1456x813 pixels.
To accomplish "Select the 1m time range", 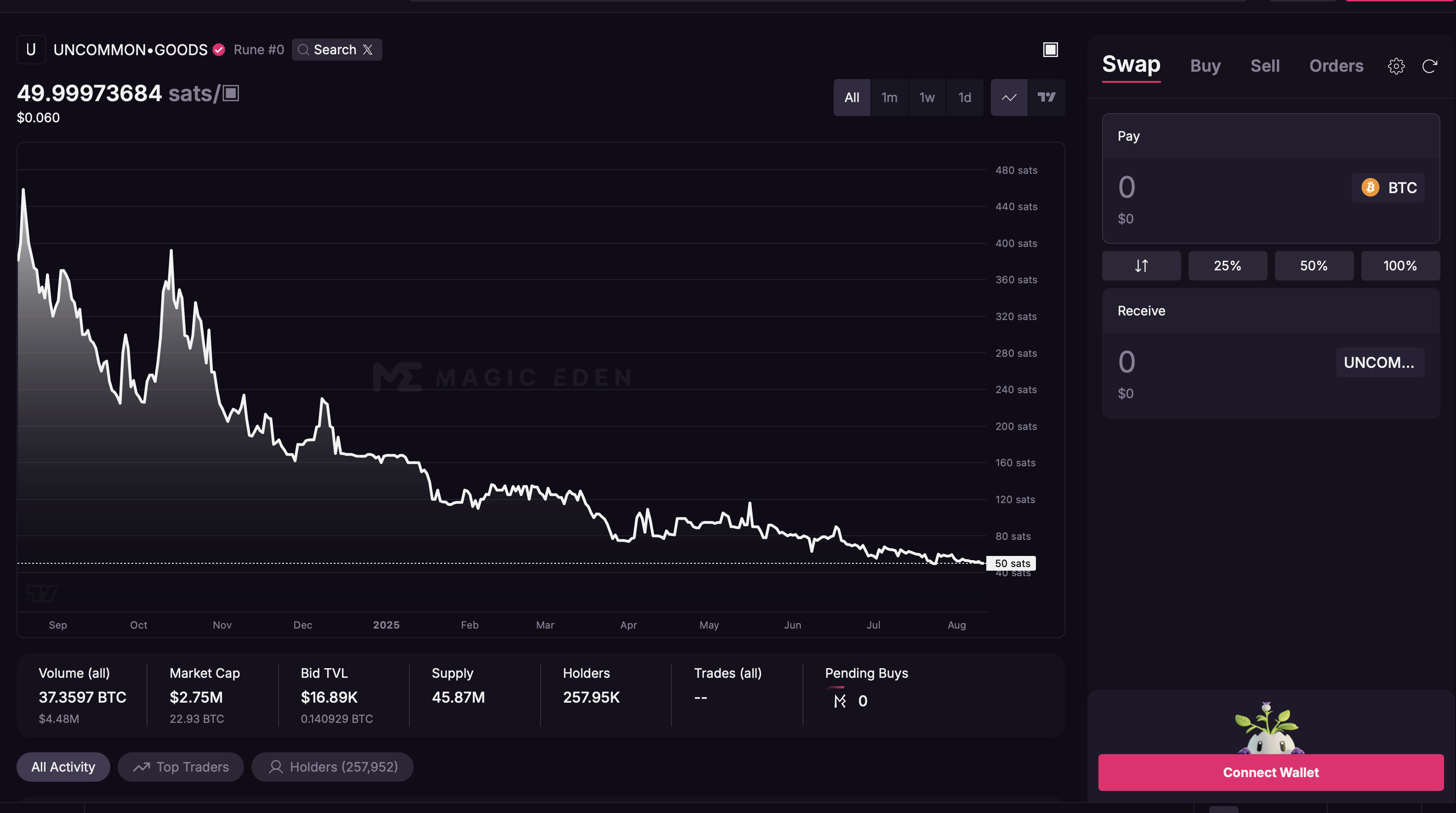I will coord(889,97).
